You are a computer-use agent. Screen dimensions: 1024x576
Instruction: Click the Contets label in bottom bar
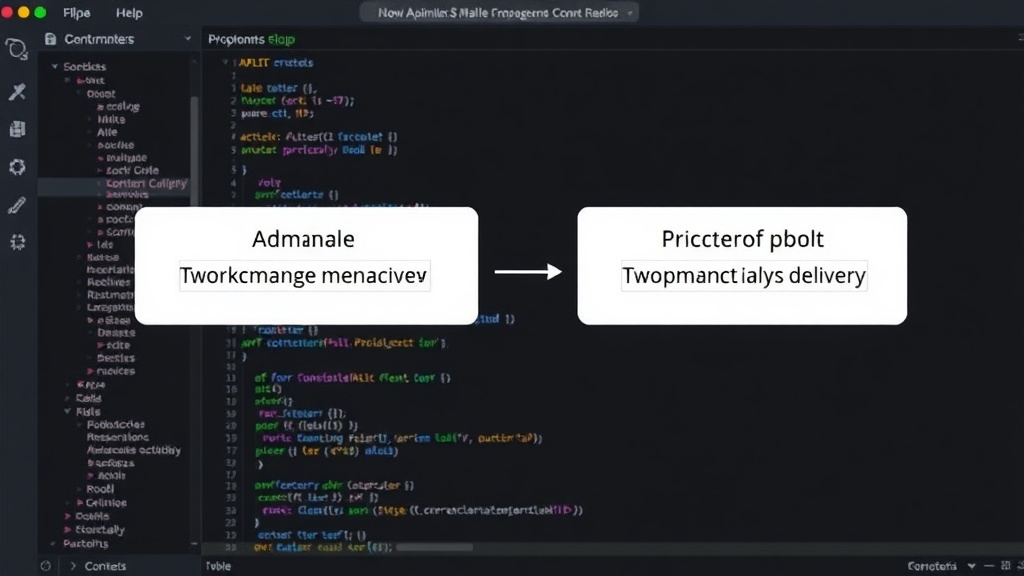tap(105, 566)
